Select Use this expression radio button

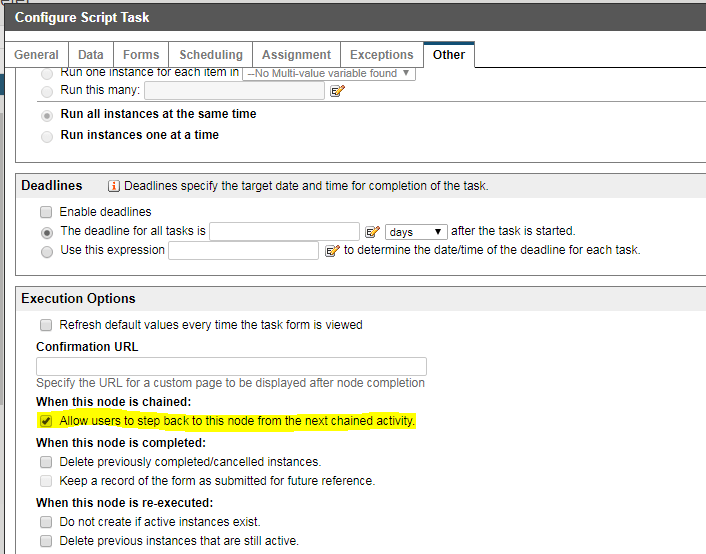[47, 252]
